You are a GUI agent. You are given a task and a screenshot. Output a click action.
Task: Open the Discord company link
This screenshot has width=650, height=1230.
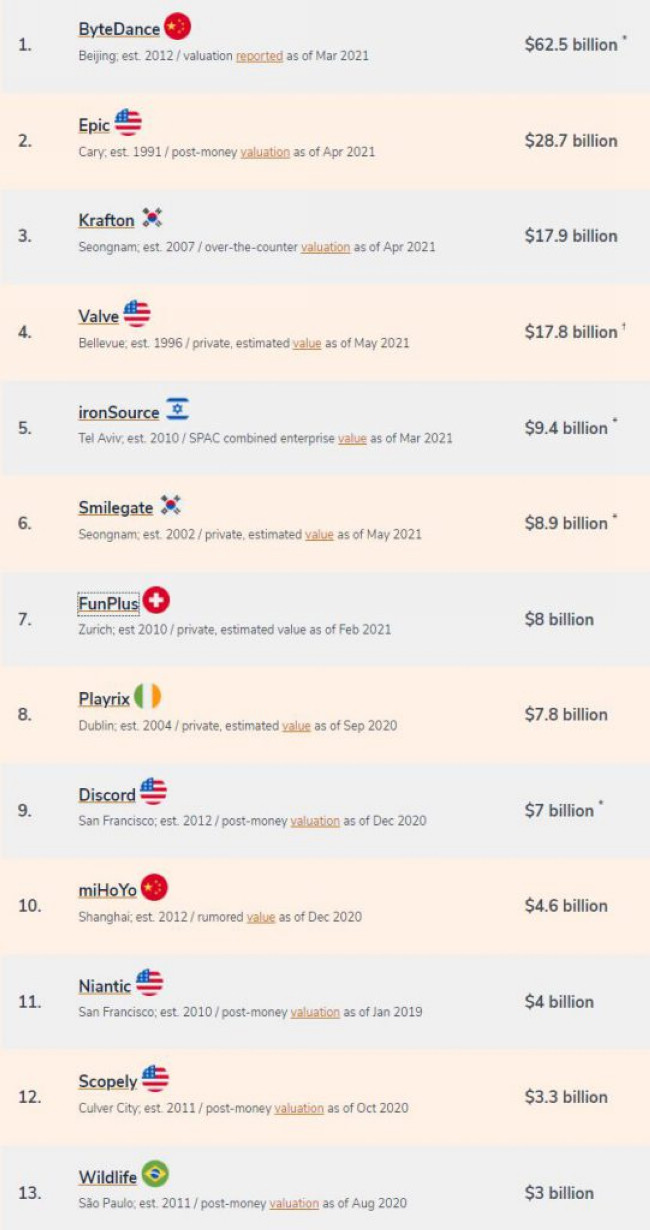tap(107, 794)
